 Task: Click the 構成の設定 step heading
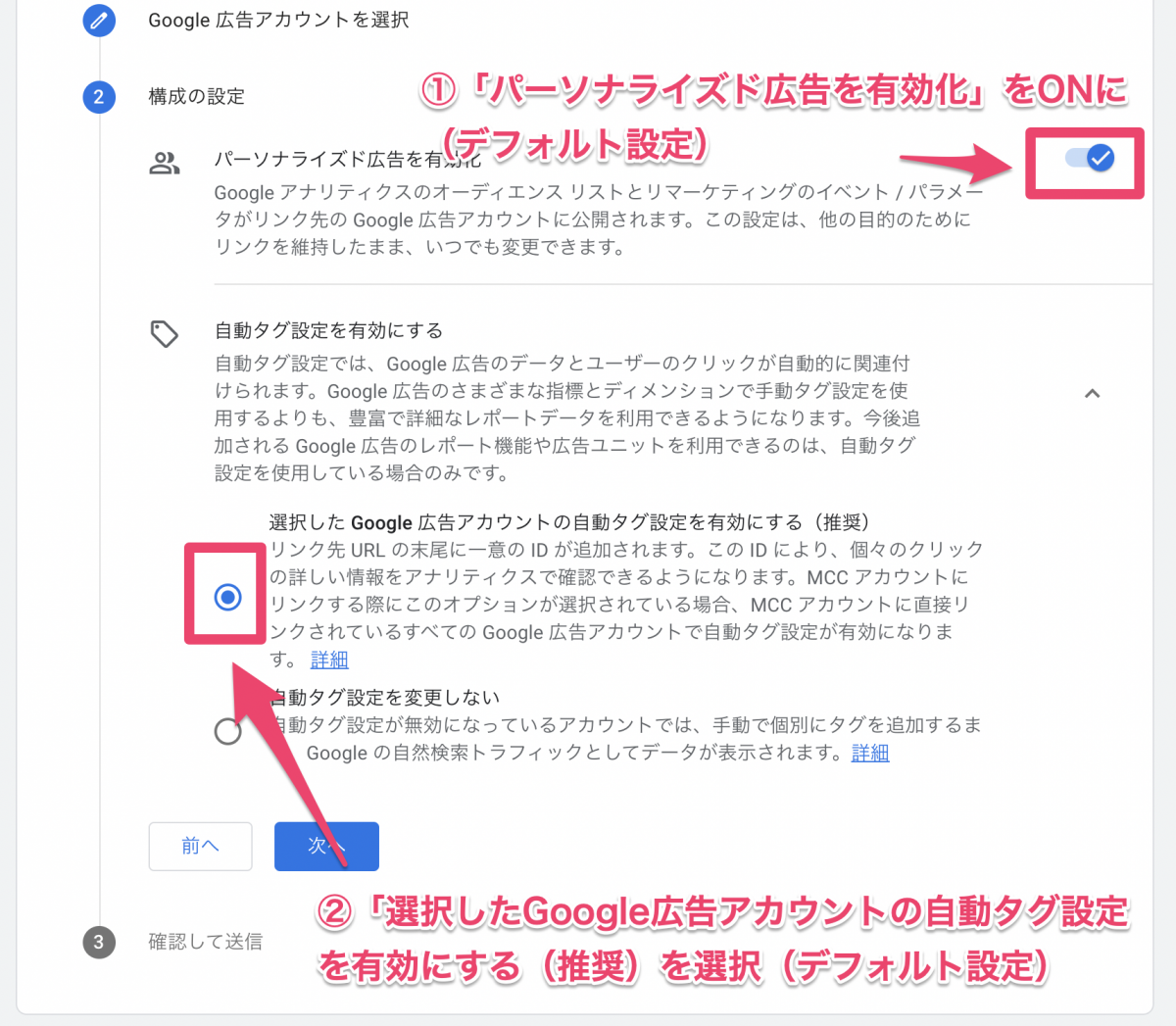pyautogui.click(x=196, y=97)
